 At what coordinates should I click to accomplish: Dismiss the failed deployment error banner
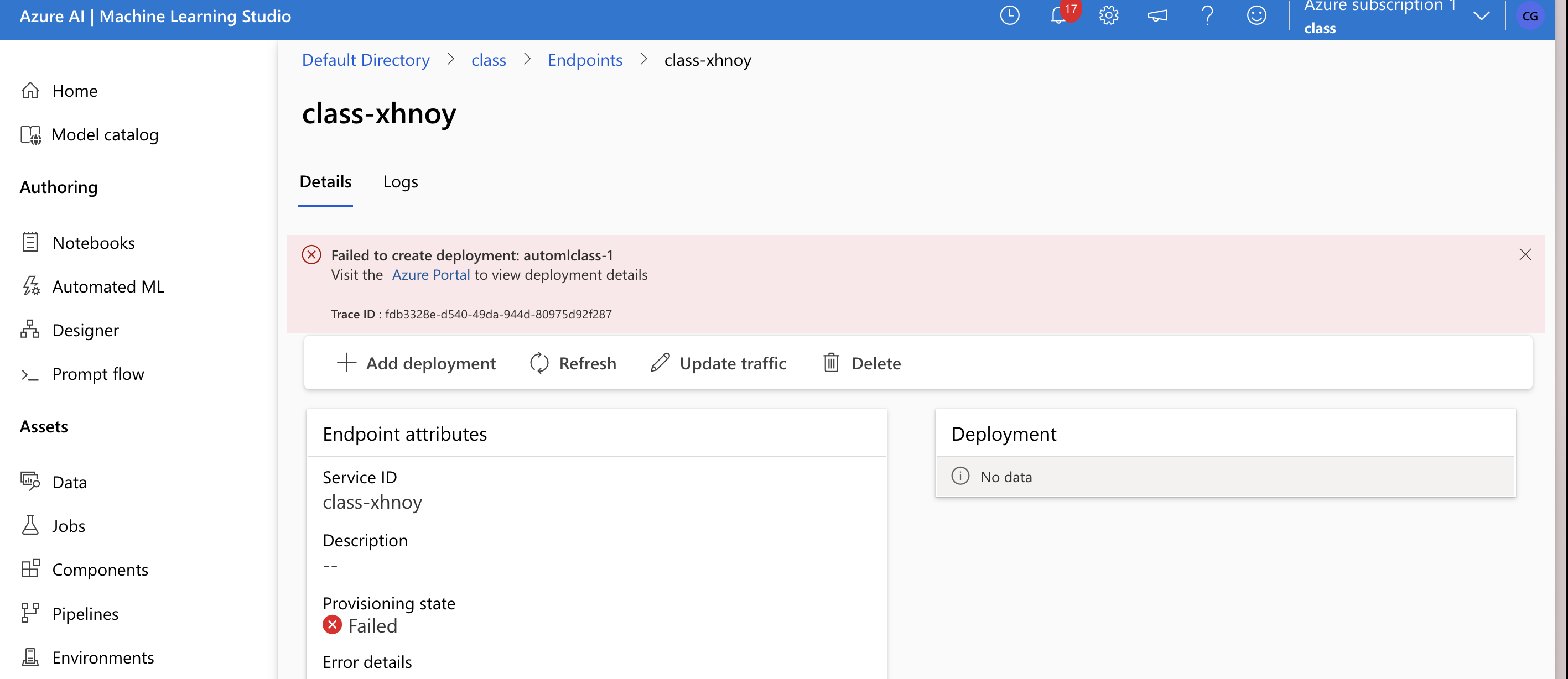pos(1525,255)
